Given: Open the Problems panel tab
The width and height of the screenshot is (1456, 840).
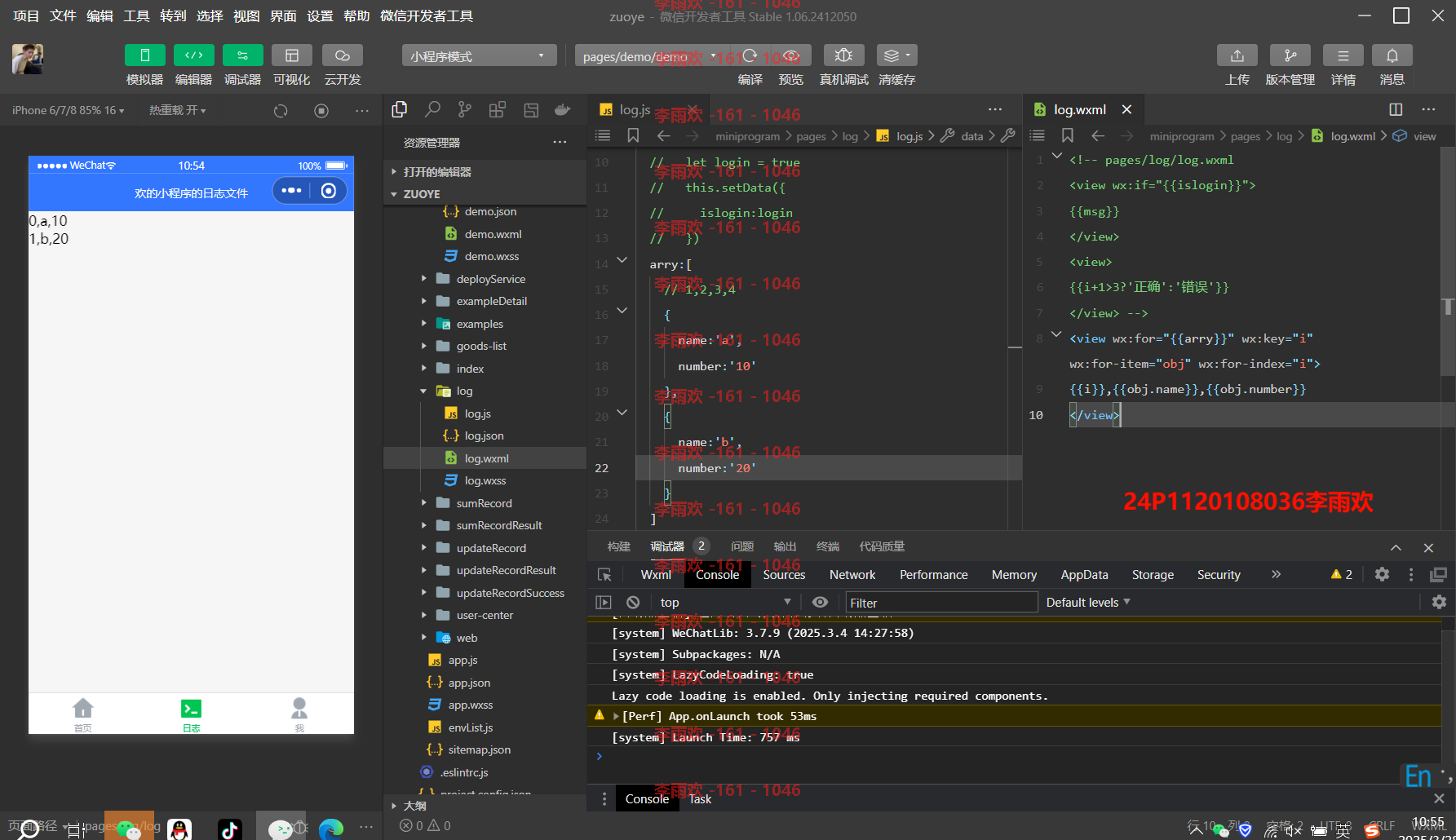Looking at the screenshot, I should pos(741,546).
